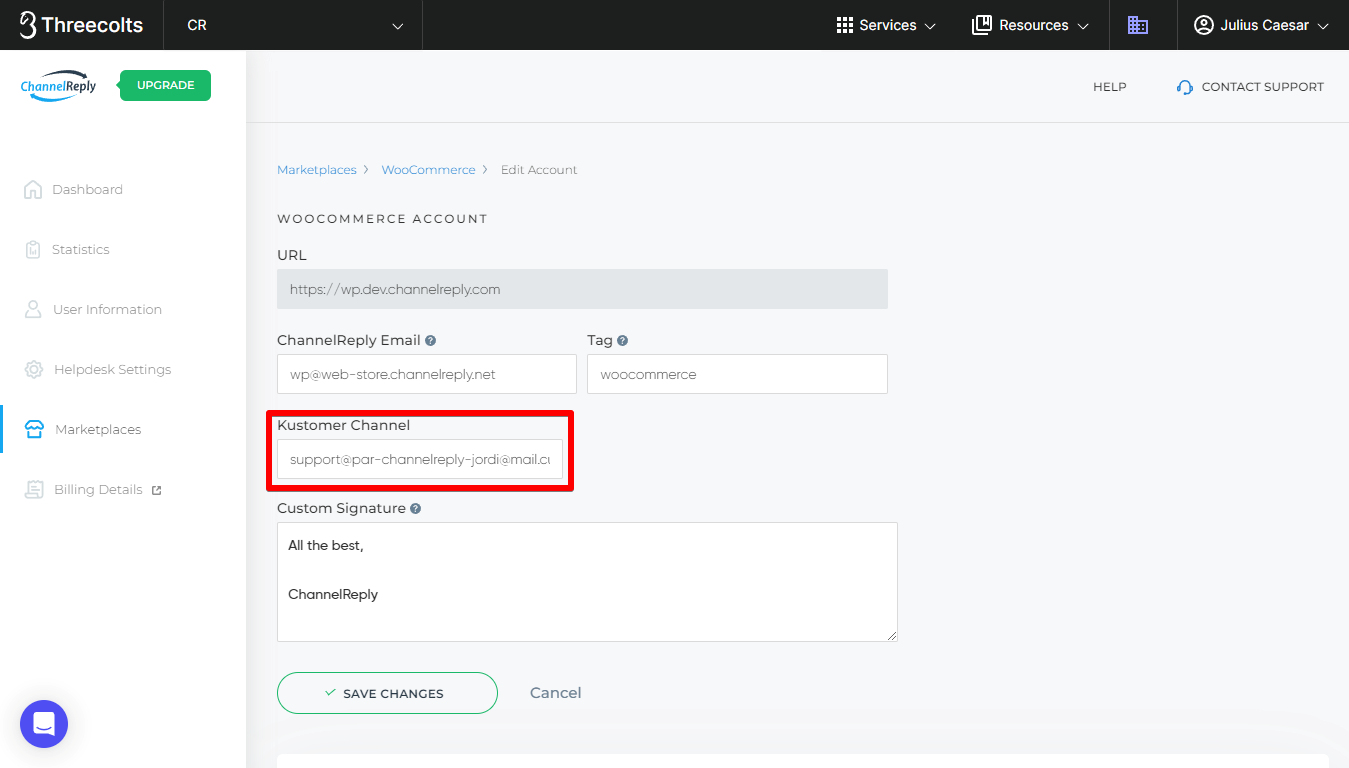Click the green UPGRADE button
The height and width of the screenshot is (768, 1349).
click(x=165, y=85)
